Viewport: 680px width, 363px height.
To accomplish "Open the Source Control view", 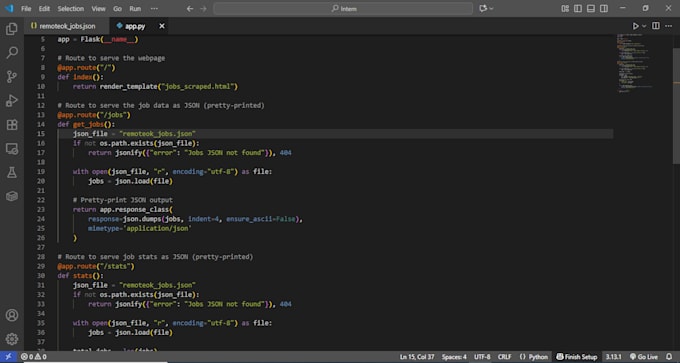I will 12,77.
